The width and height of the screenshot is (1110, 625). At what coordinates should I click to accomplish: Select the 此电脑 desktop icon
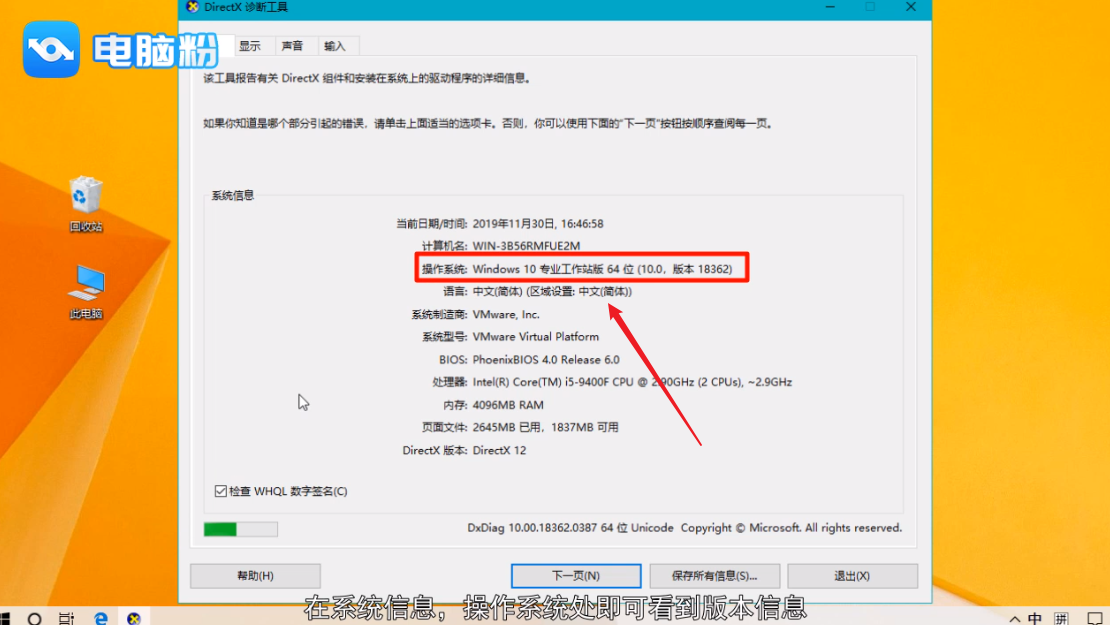86,291
